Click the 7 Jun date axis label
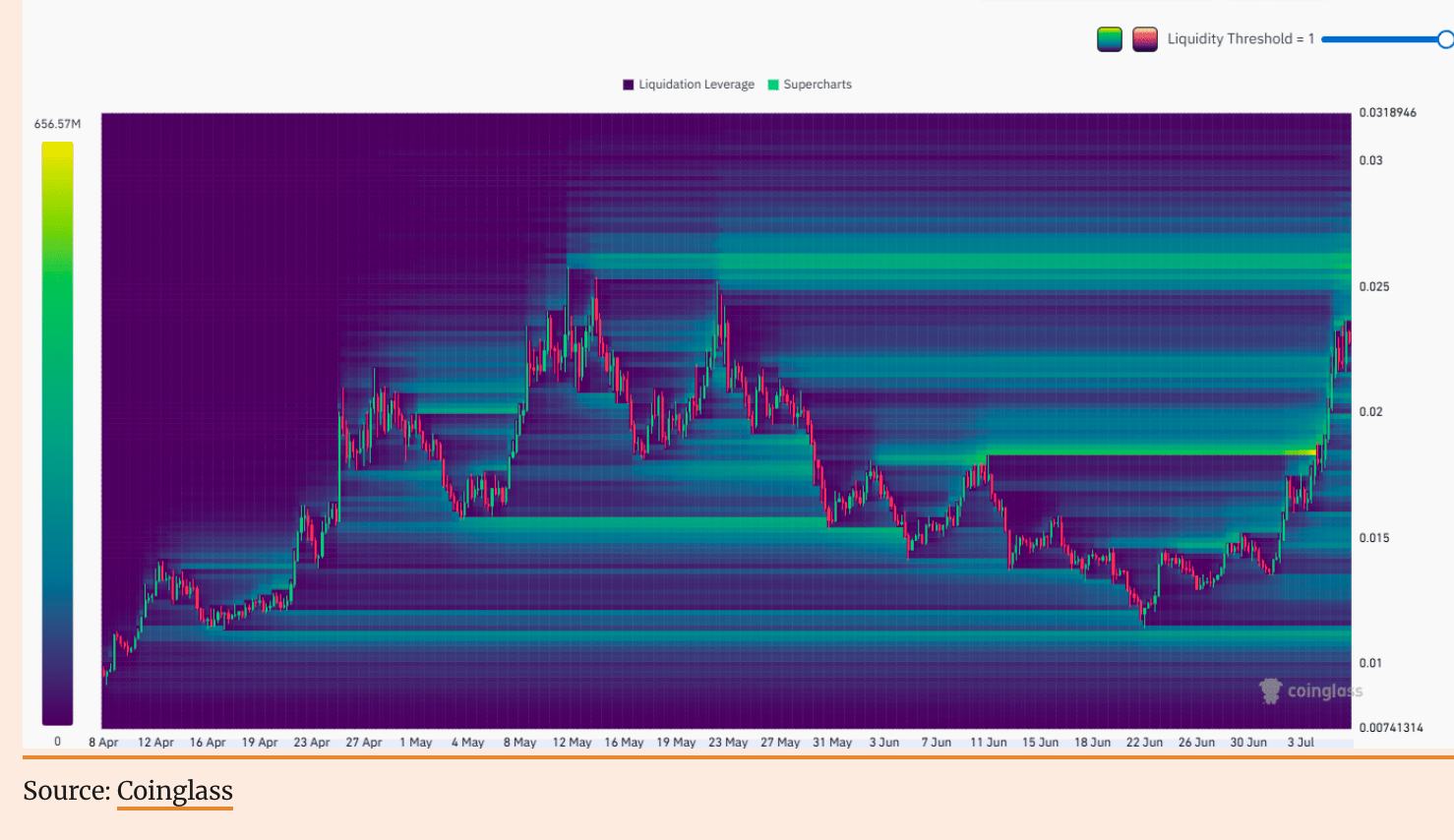The width and height of the screenshot is (1454, 840). pos(936,743)
